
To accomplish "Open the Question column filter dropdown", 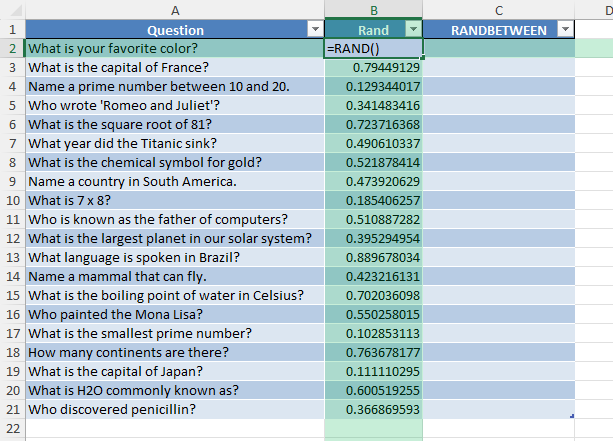I will pos(315,29).
